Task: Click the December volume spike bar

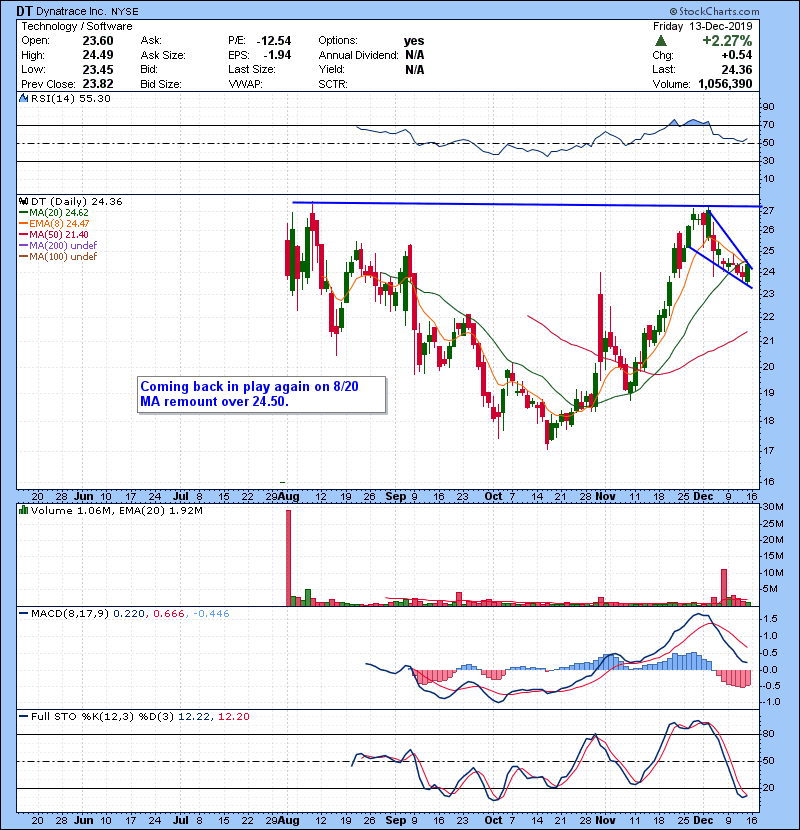Action: 724,588
